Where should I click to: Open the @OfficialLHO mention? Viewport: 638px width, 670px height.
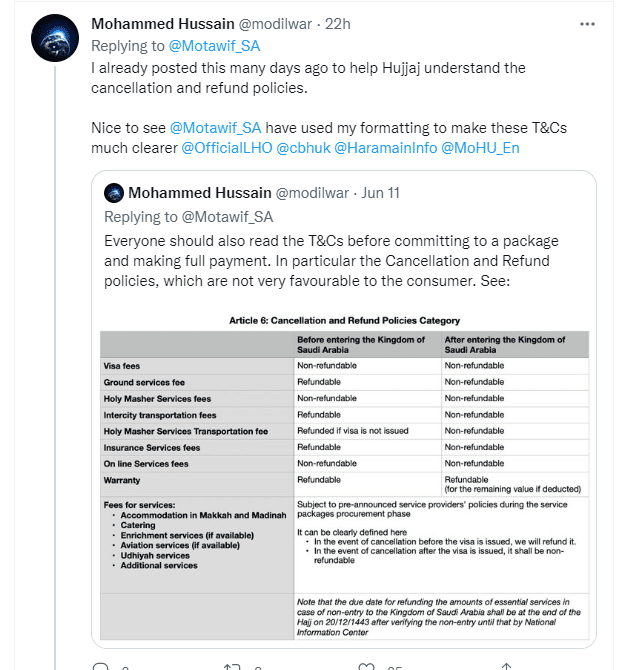click(226, 148)
